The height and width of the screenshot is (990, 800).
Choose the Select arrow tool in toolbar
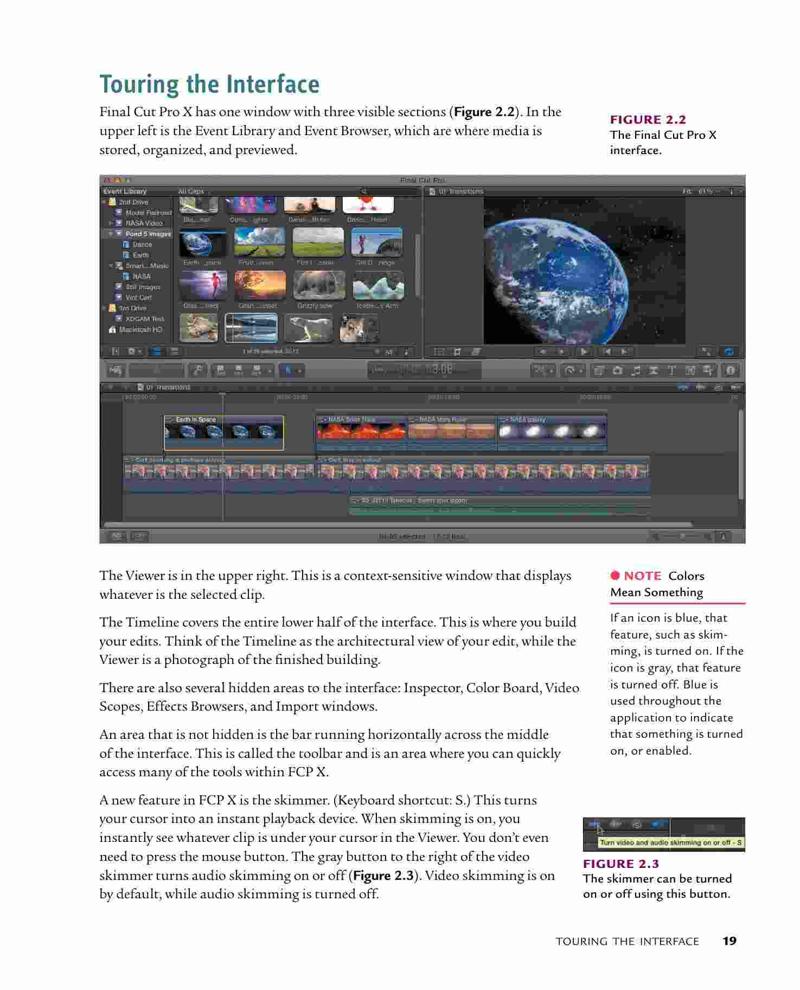(x=287, y=371)
